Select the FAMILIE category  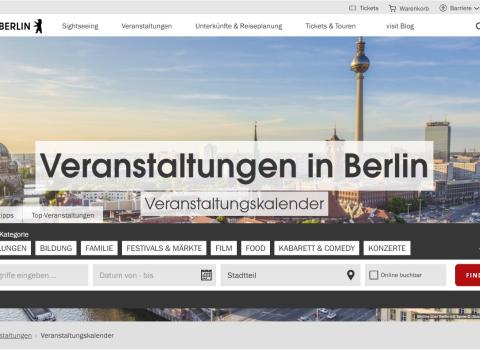(99, 248)
